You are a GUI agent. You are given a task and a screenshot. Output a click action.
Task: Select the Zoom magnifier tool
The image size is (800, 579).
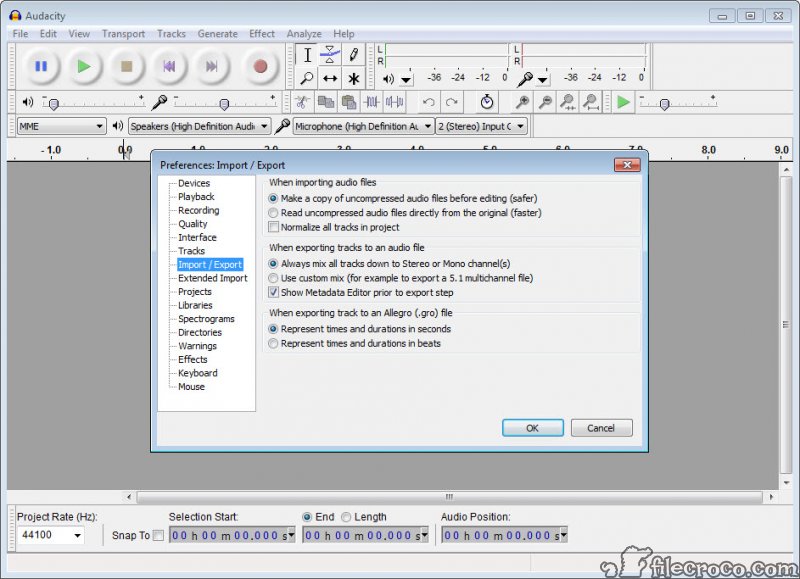point(307,78)
